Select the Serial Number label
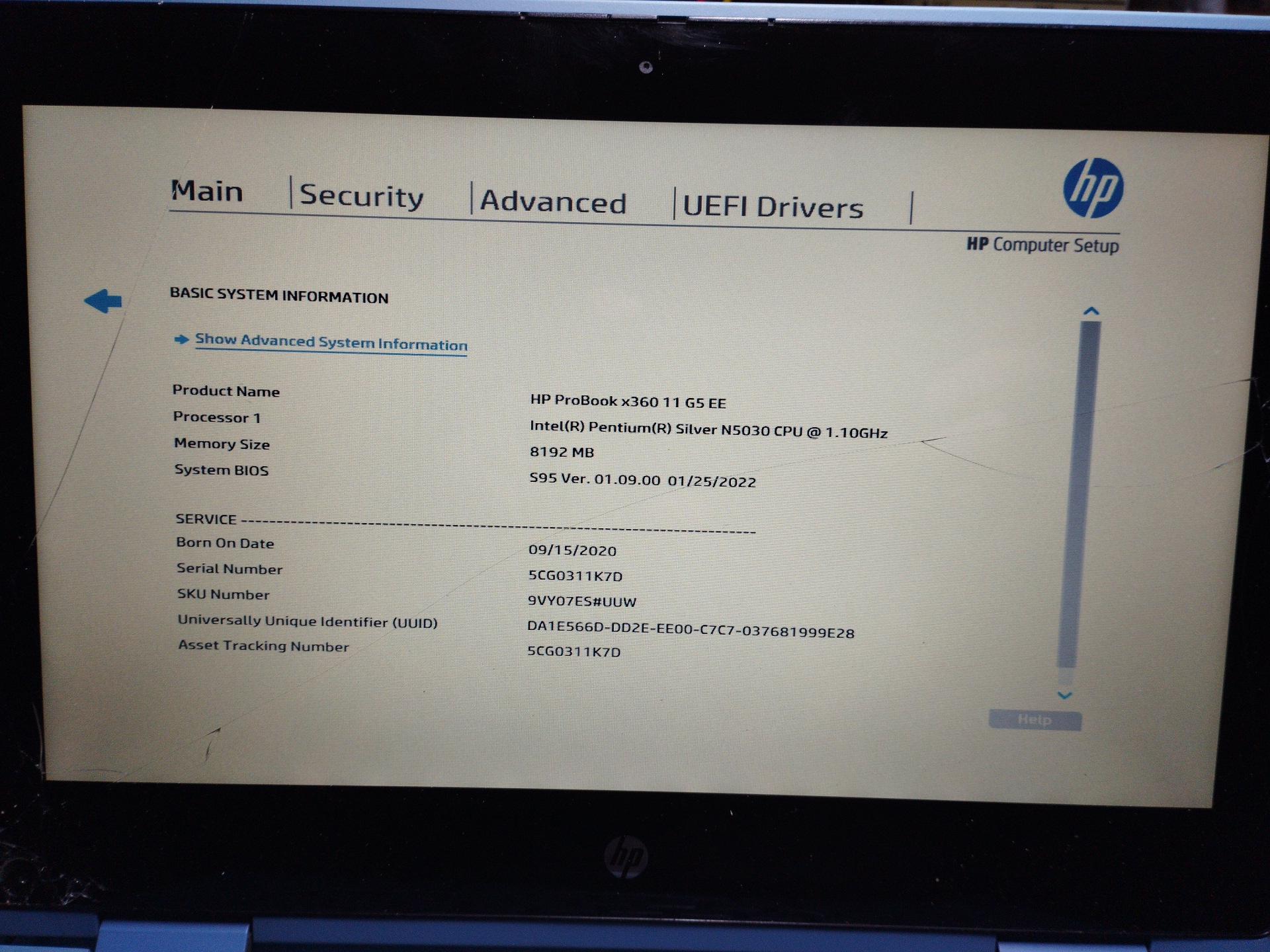This screenshot has width=1270, height=952. 230,569
